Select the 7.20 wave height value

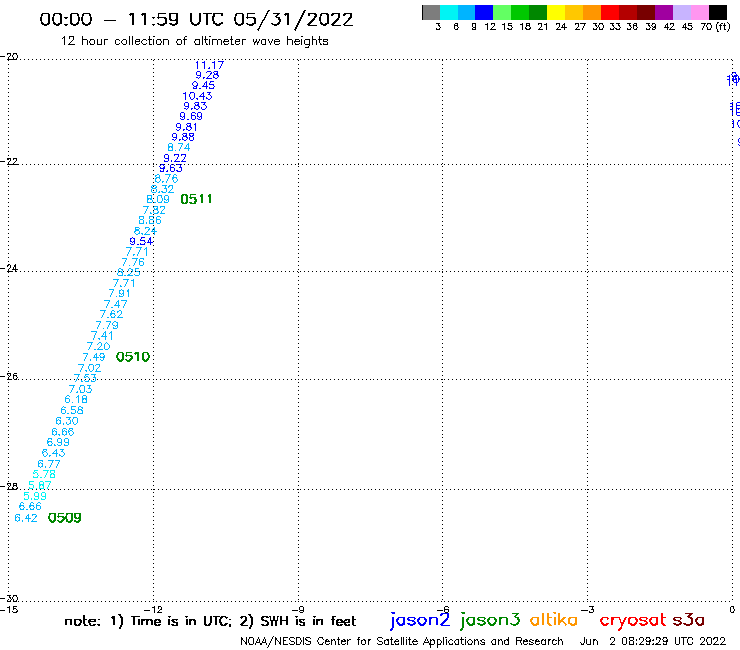[99, 346]
